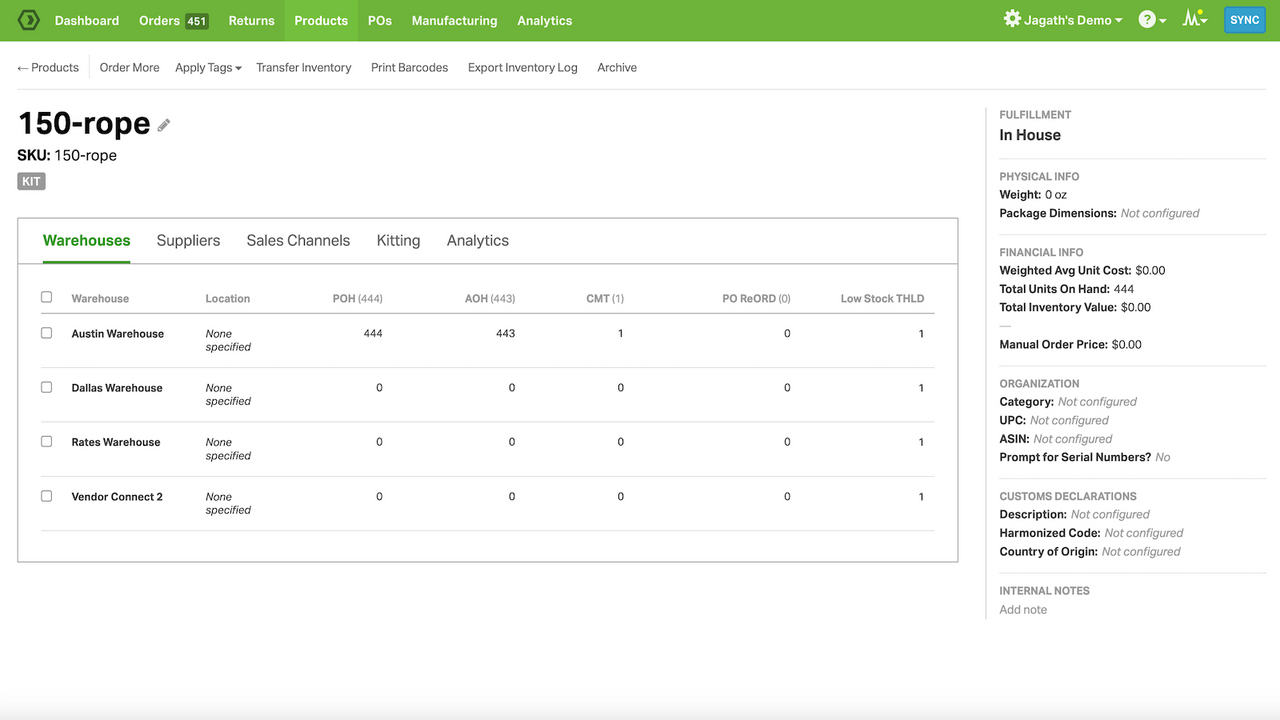Open the settings gear icon
This screenshot has height=720, width=1280.
coord(1012,19)
